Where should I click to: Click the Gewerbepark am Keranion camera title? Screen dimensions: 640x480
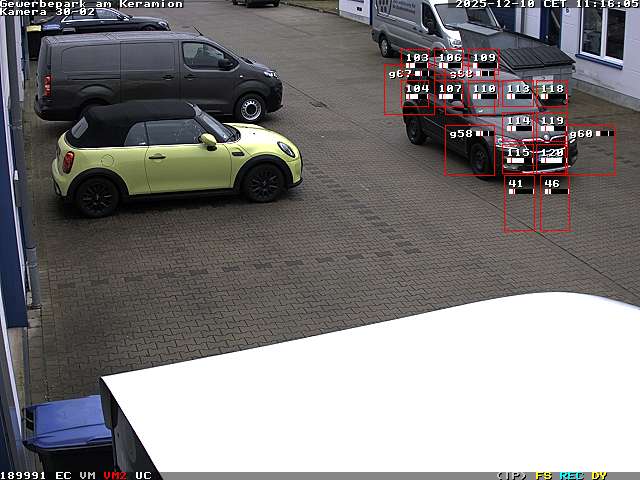coord(92,4)
